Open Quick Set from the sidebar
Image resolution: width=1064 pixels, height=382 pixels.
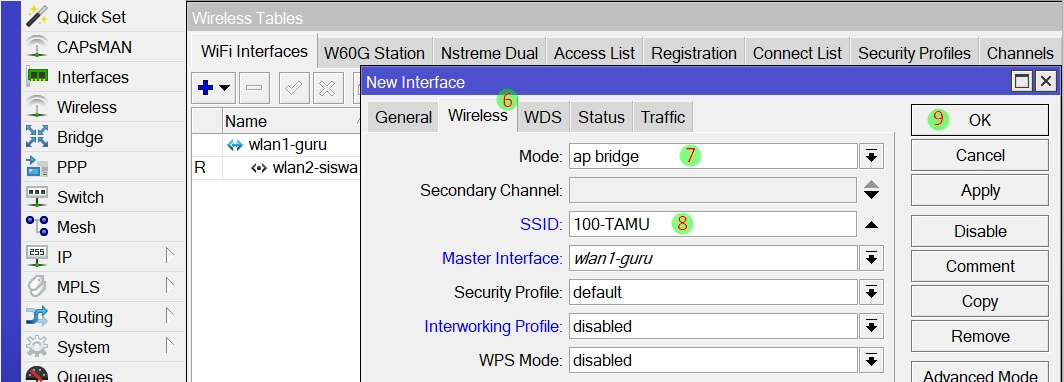[104, 17]
